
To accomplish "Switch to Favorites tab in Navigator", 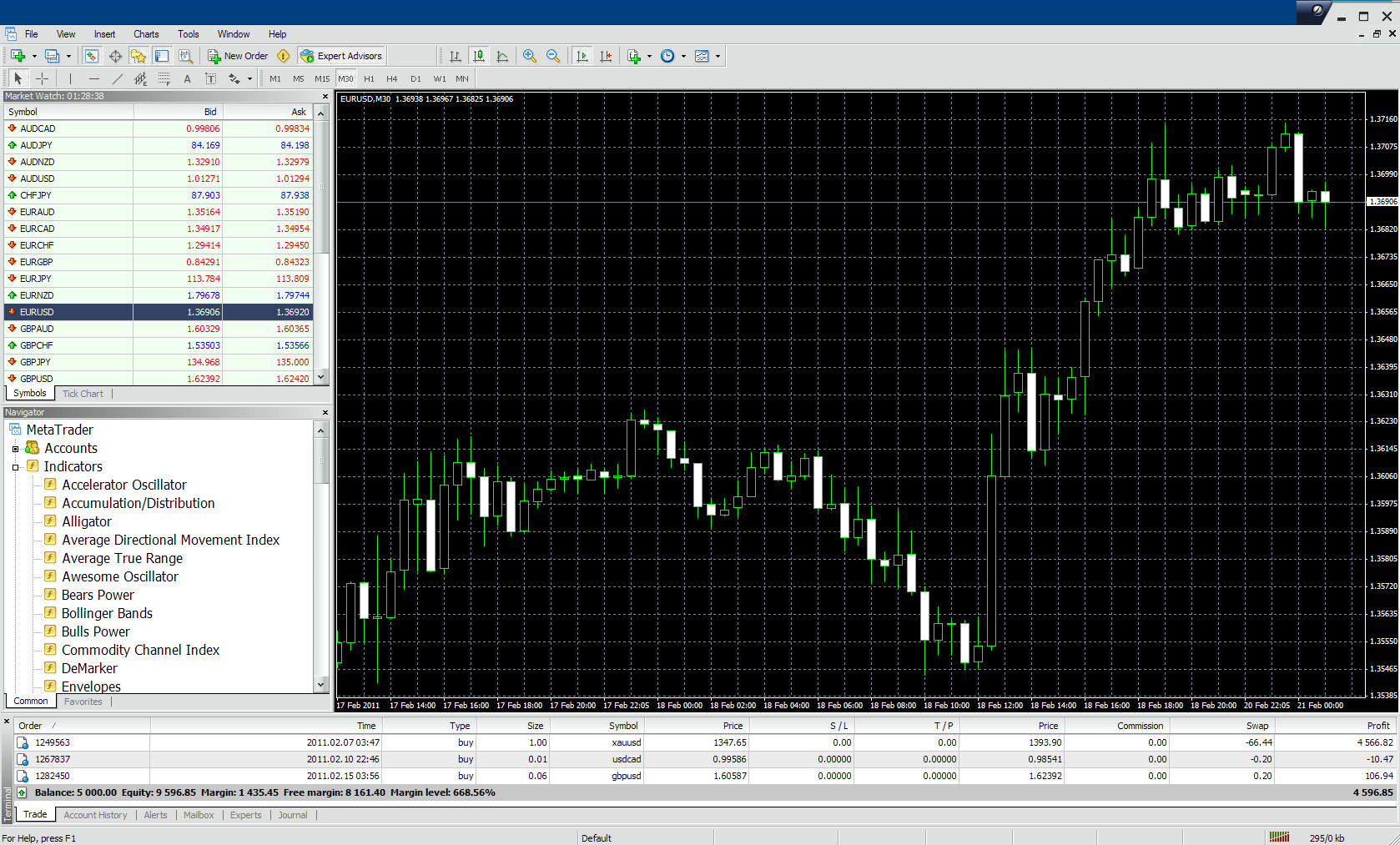I will click(83, 702).
